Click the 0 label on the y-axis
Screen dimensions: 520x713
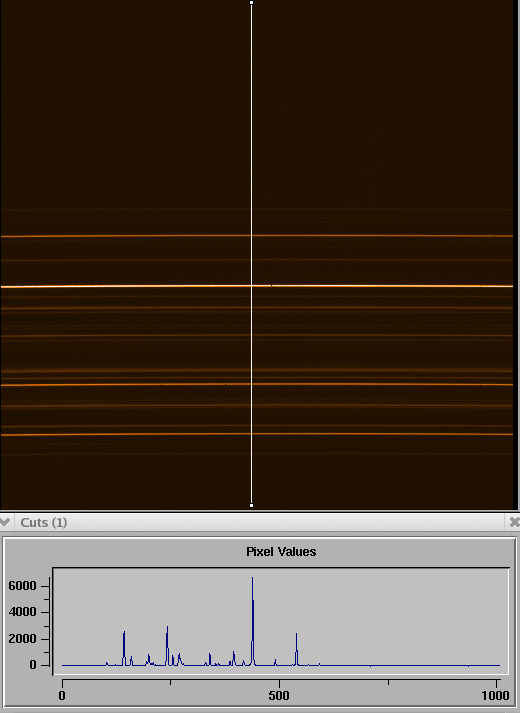coord(33,665)
